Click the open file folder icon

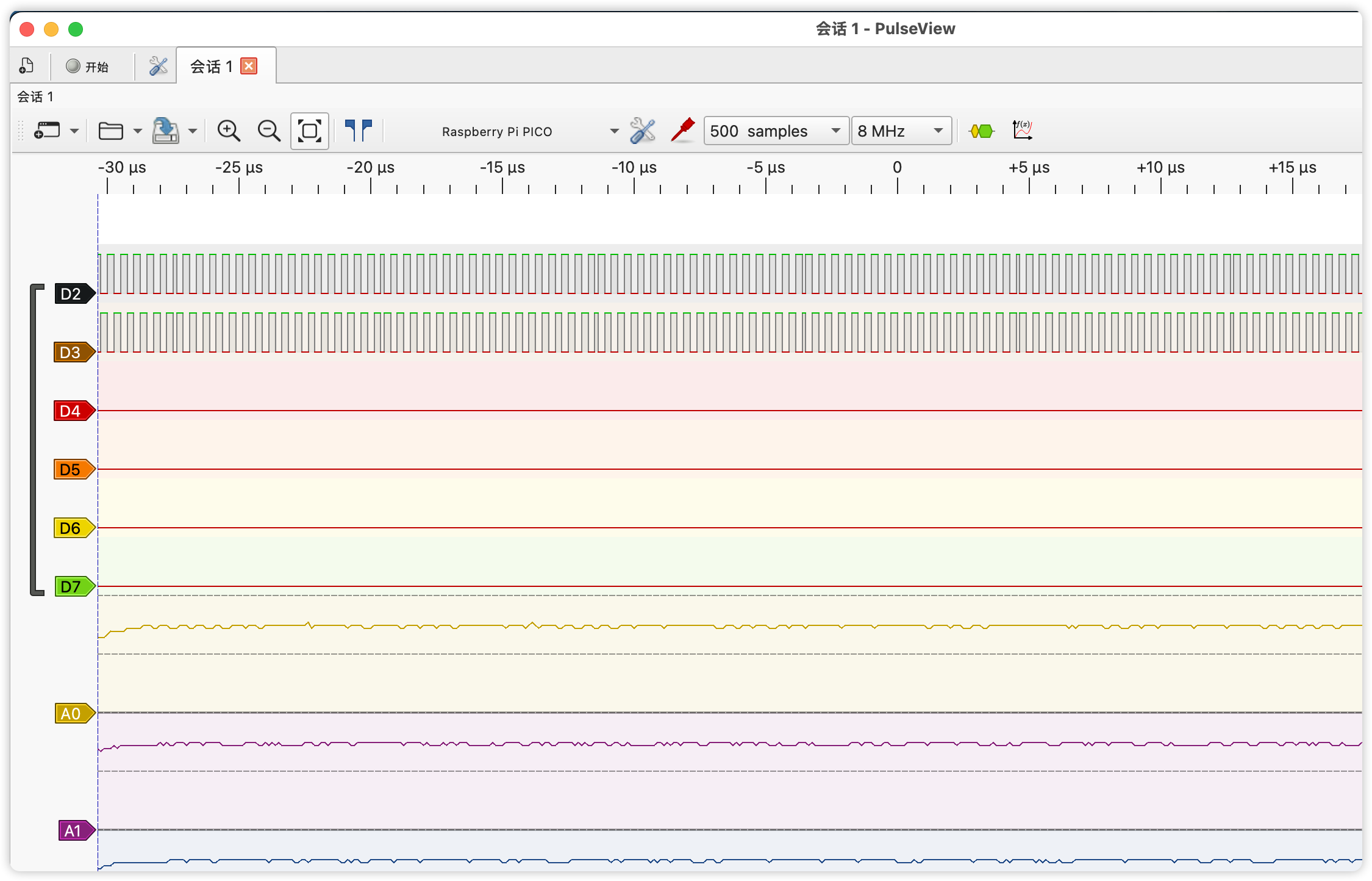[111, 131]
